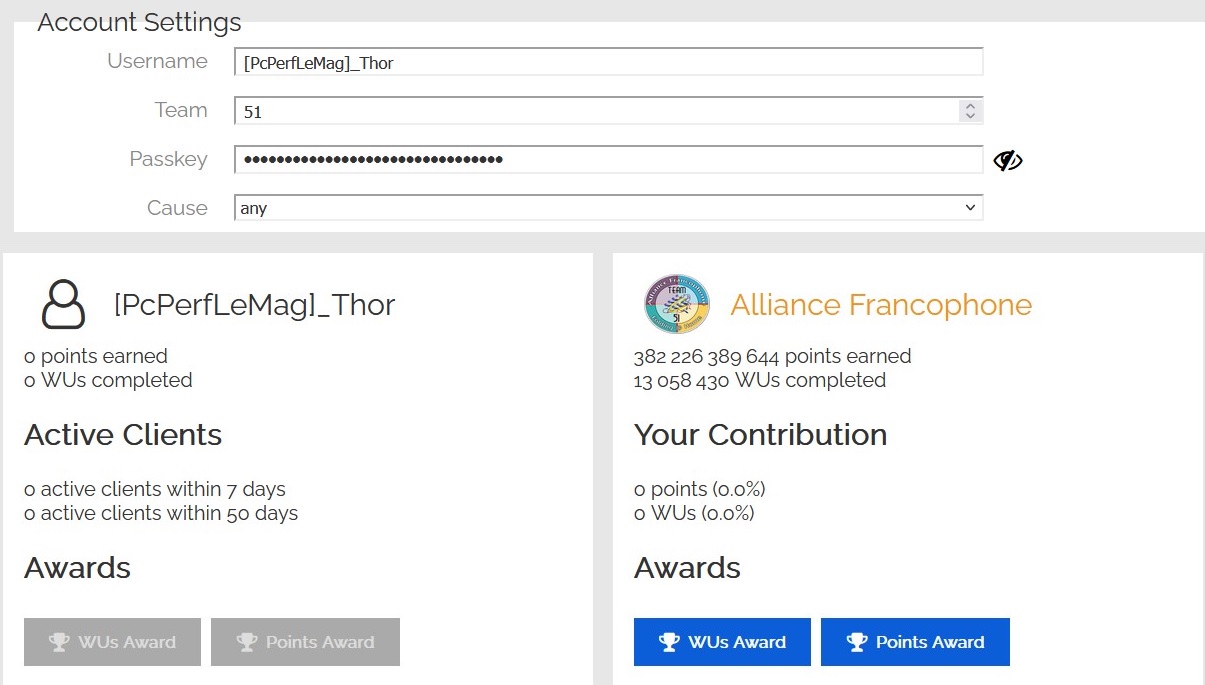Viewport: 1205px width, 685px height.
Task: Click the trophy icon on the grey WUs Award
Action: tap(60, 642)
